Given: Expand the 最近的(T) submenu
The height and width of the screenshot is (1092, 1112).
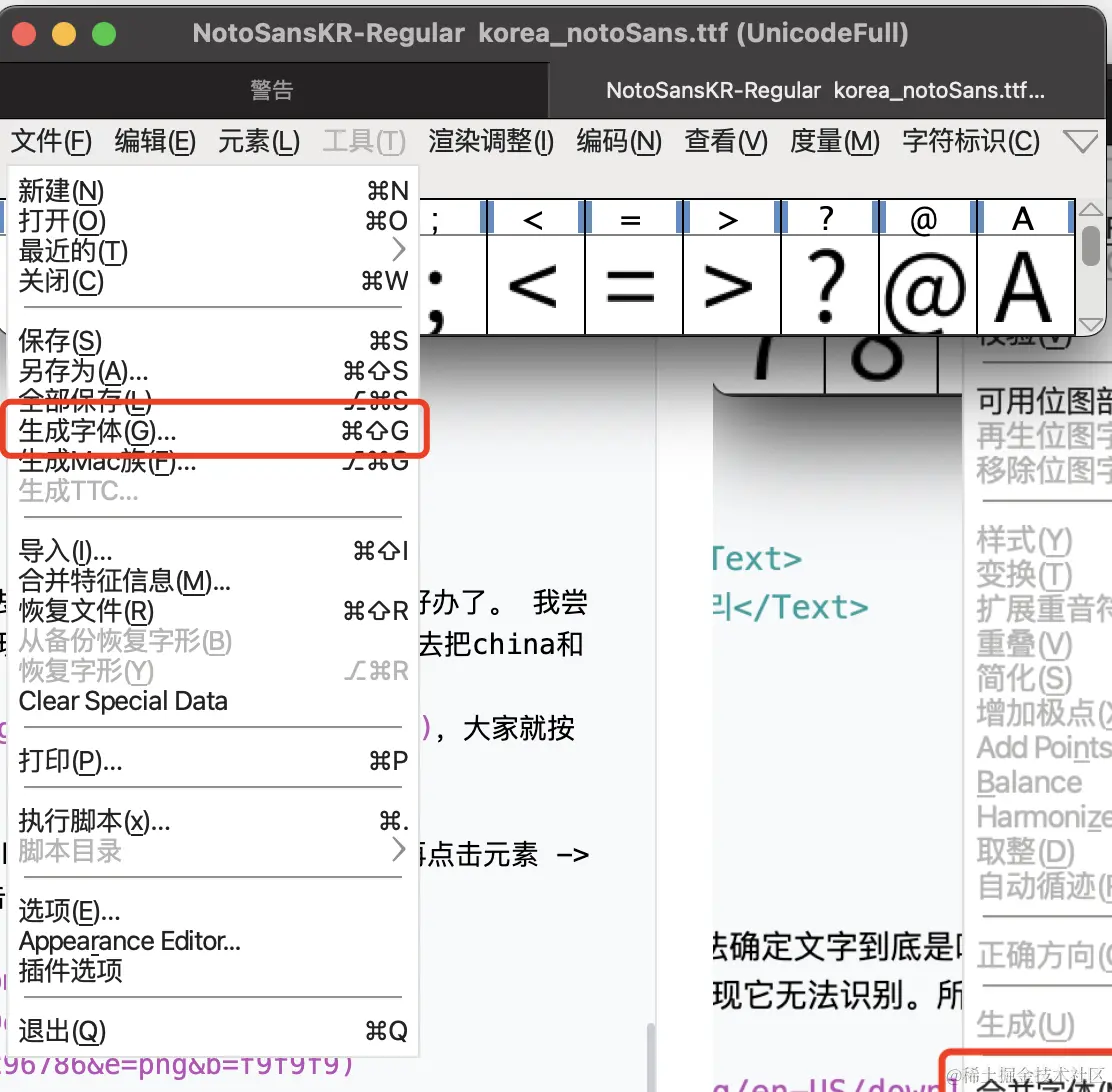Looking at the screenshot, I should [x=213, y=250].
